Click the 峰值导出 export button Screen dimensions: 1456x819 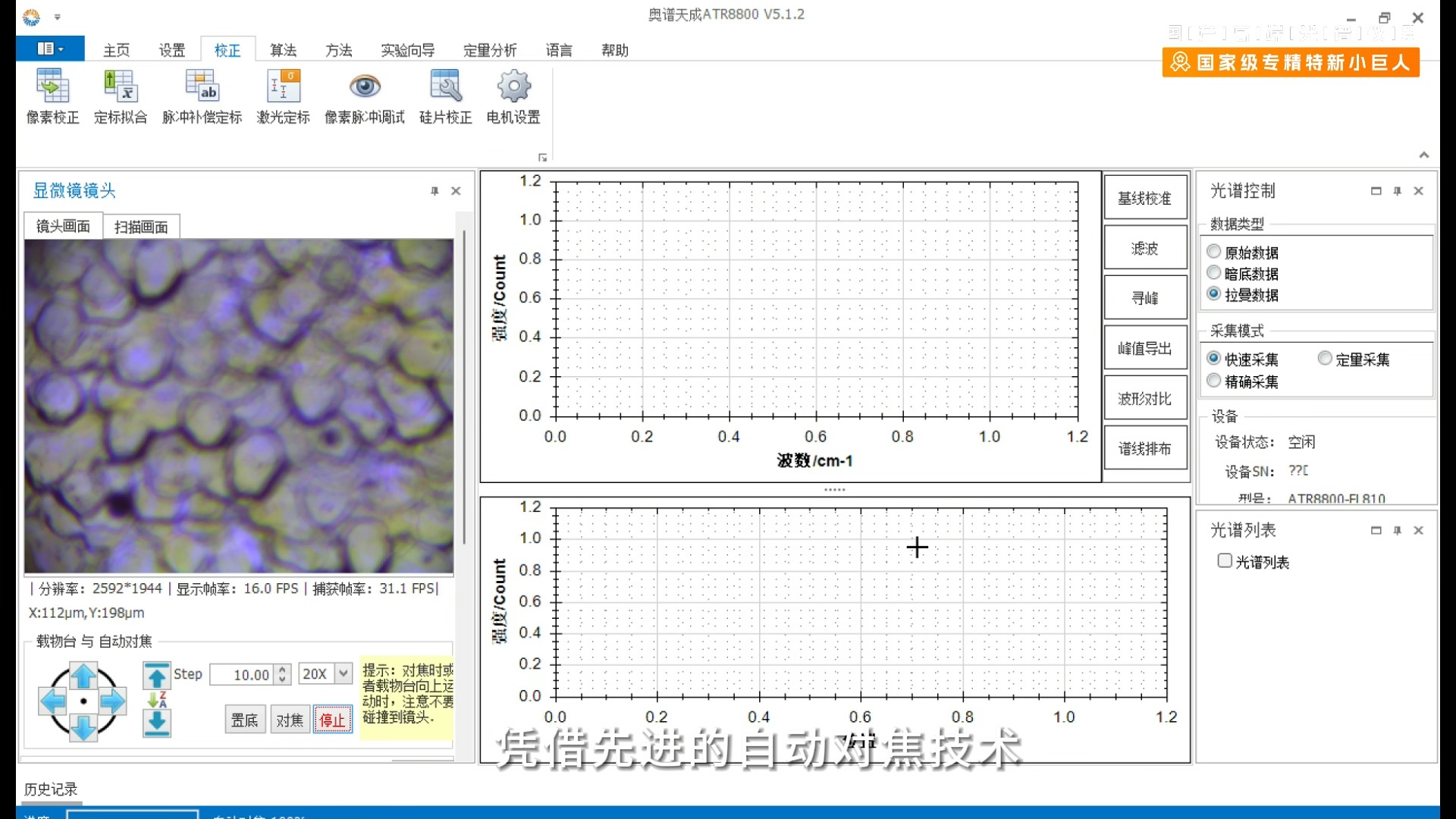pos(1144,348)
